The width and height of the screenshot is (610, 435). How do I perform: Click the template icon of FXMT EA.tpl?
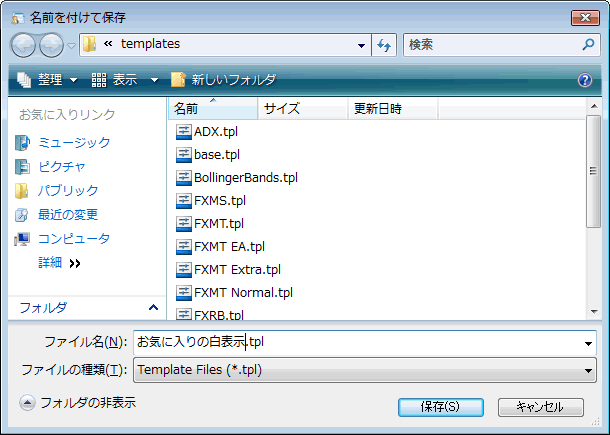point(184,247)
